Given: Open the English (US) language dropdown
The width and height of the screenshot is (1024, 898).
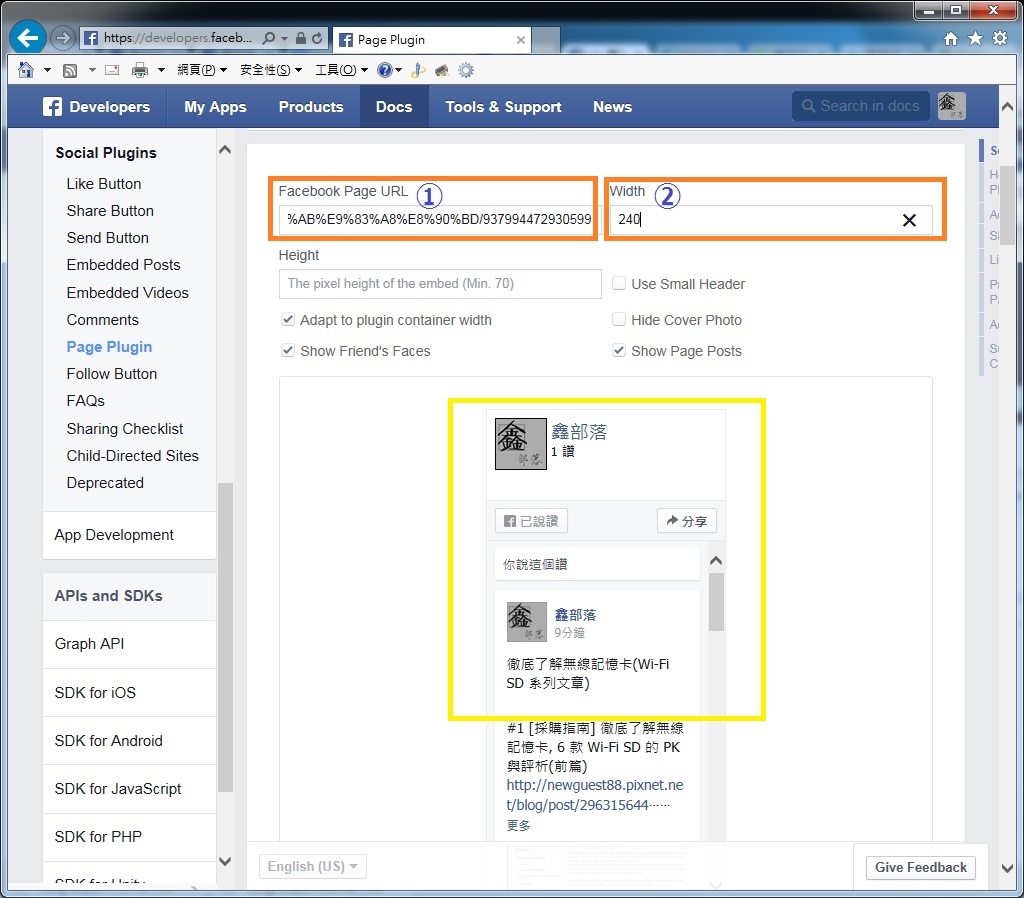Looking at the screenshot, I should [x=313, y=867].
